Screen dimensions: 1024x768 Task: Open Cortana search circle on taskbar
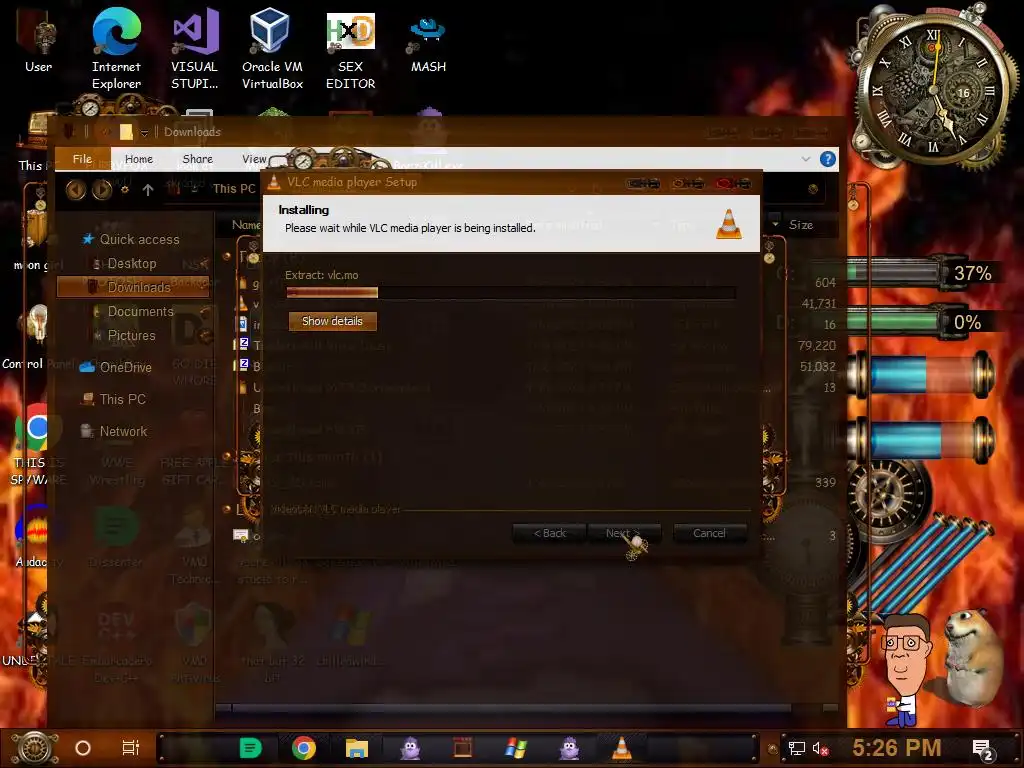[83, 748]
